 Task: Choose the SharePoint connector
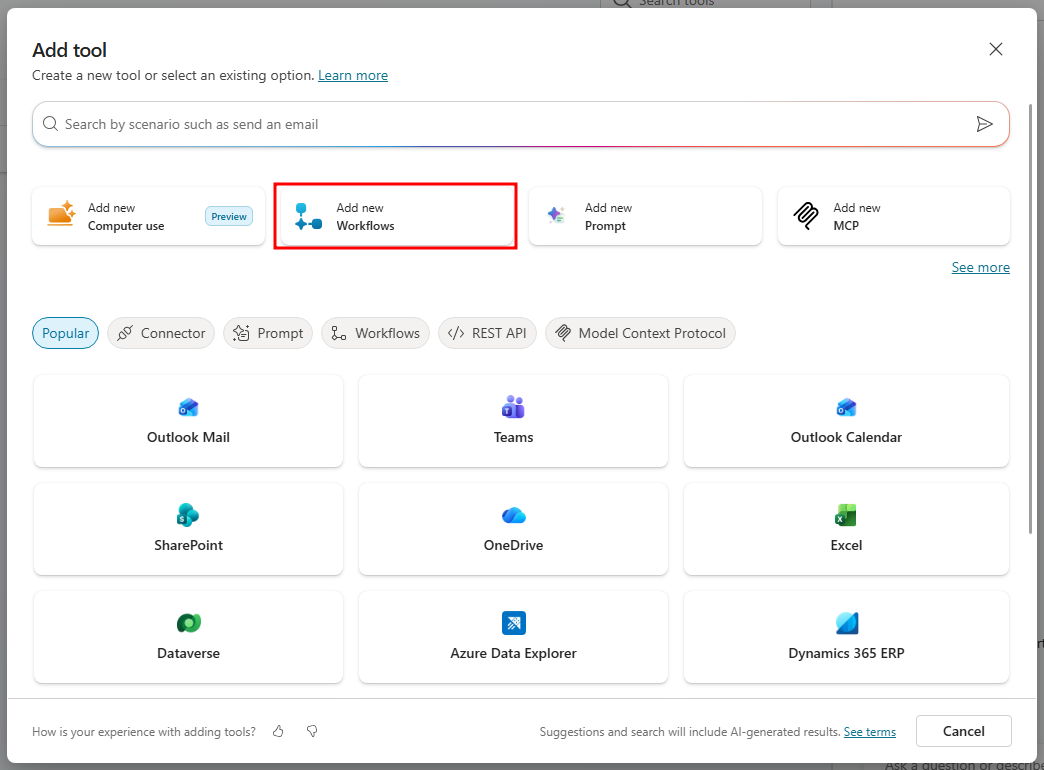188,529
